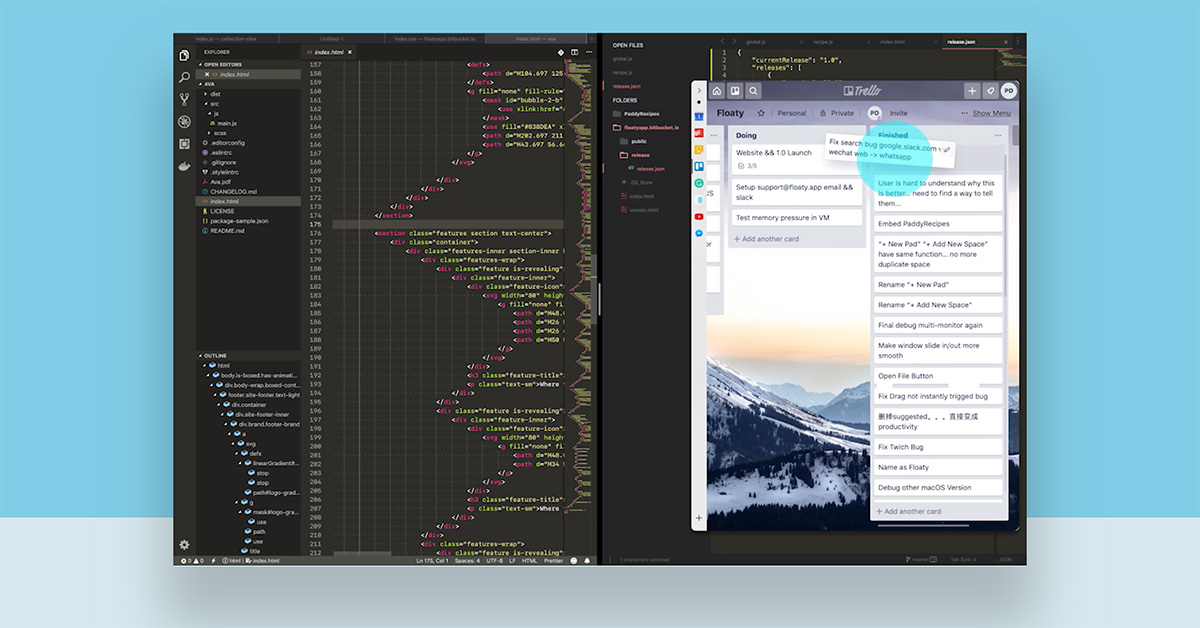Open Trello boards icon button

coord(734,90)
